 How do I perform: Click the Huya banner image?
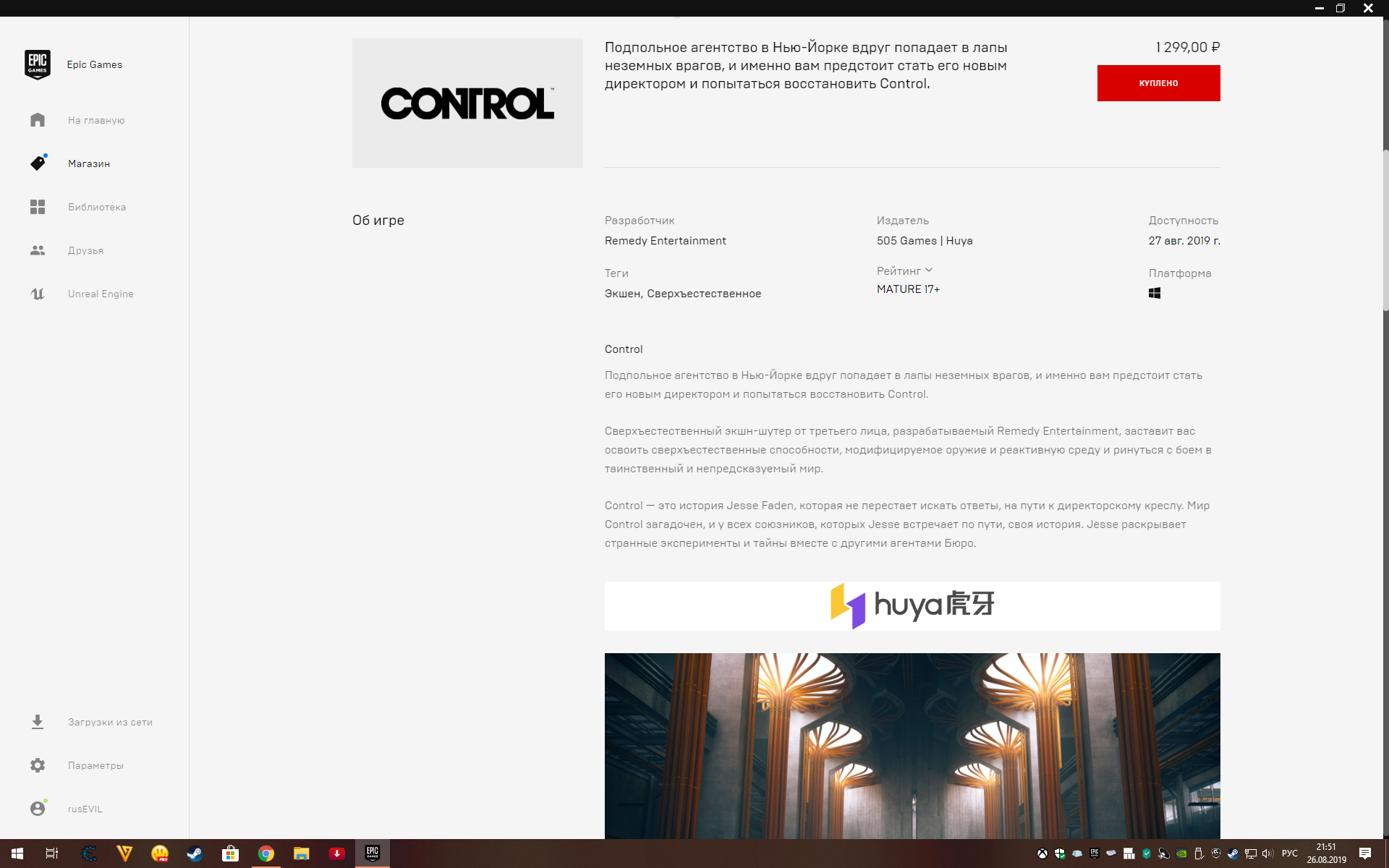pos(912,606)
